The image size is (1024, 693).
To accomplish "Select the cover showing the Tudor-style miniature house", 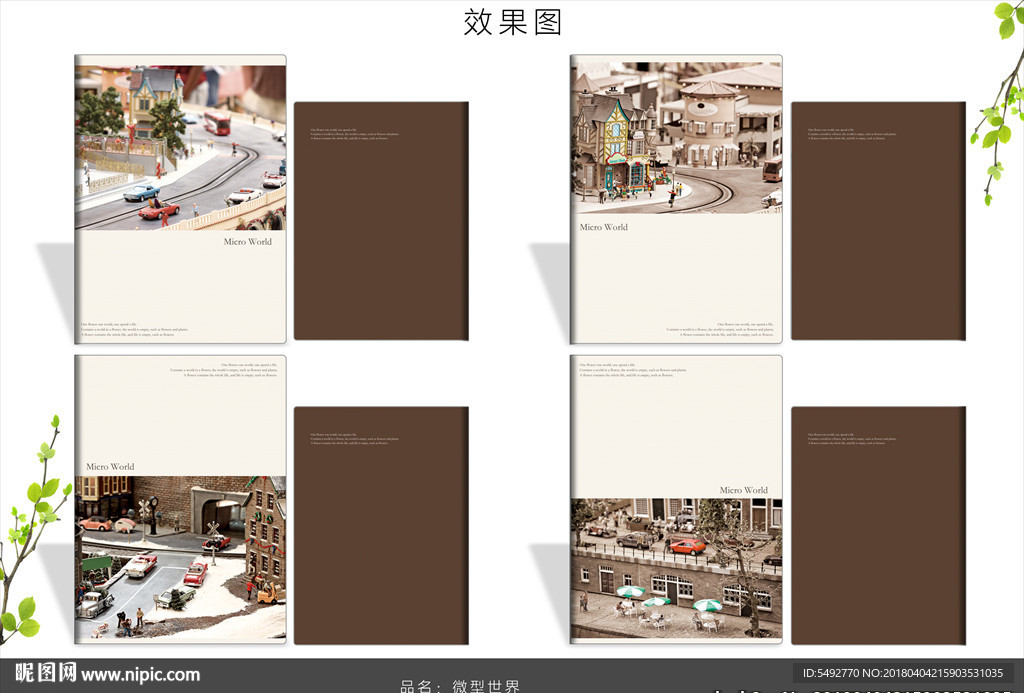I will pos(676,199).
